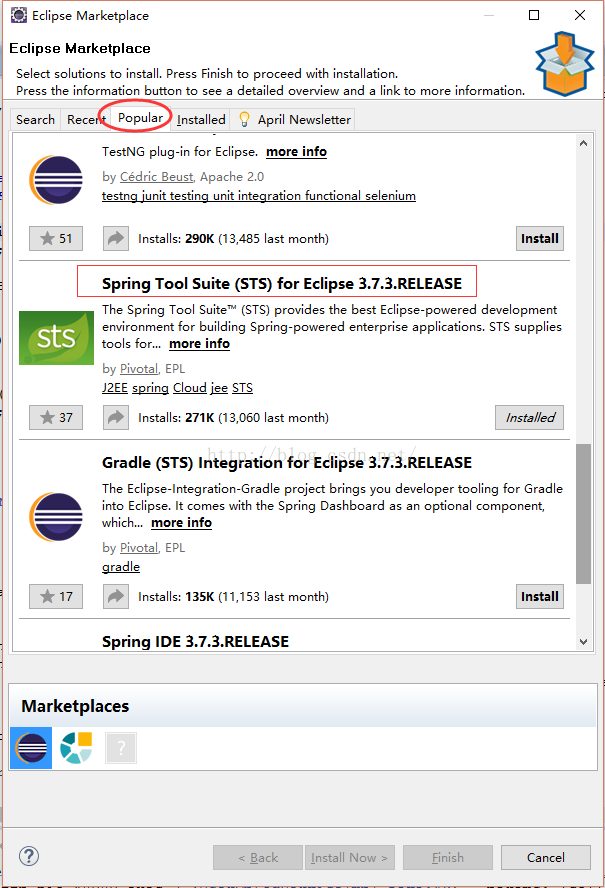The height and width of the screenshot is (888, 605).
Task: Open more info for Gradle Integration
Action: (x=181, y=523)
